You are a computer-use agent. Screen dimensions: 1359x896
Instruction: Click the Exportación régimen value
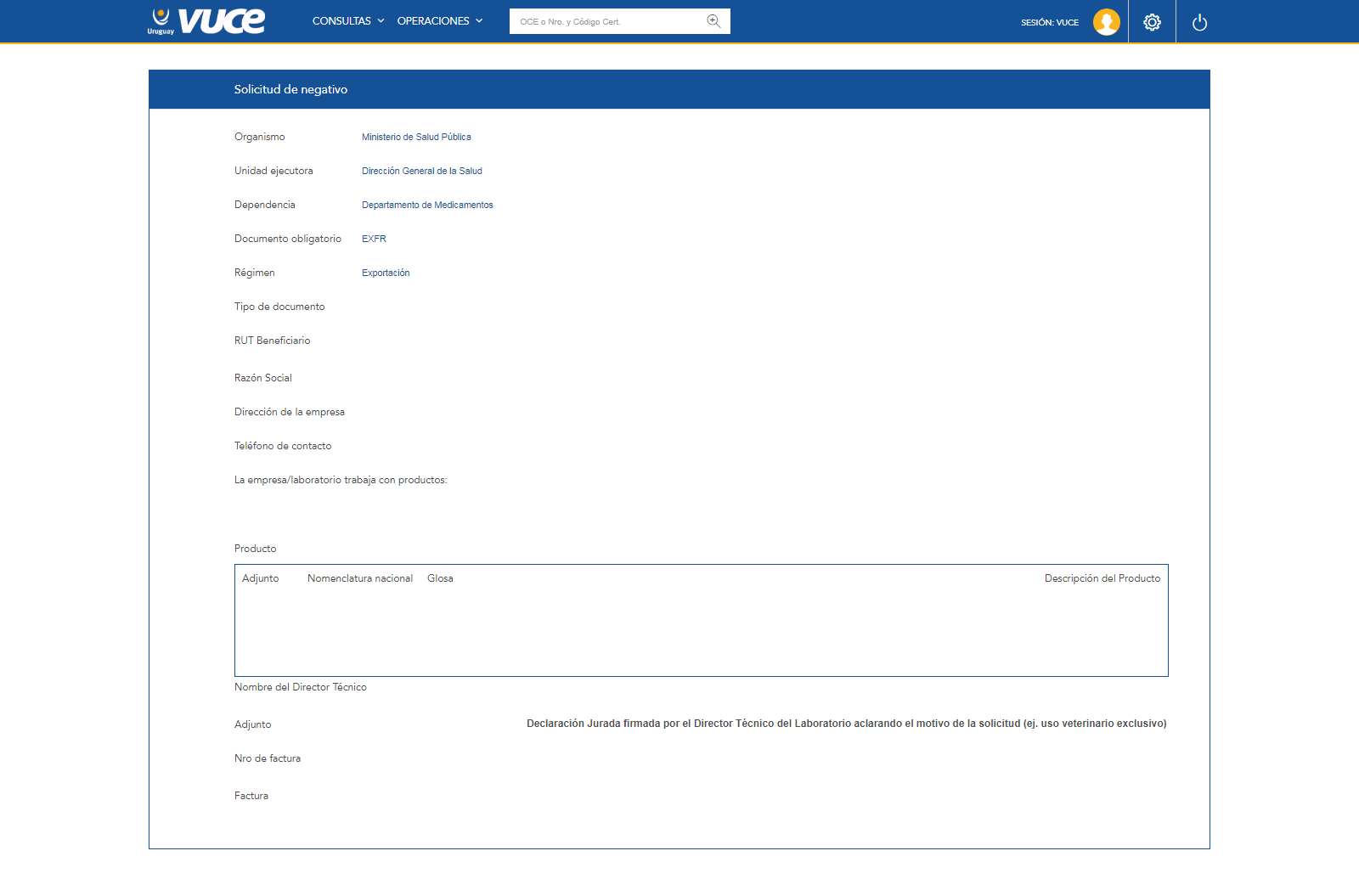386,273
